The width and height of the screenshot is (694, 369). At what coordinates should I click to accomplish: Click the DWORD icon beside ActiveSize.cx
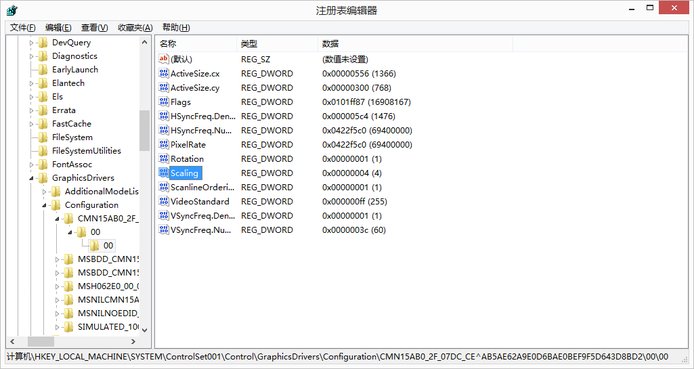point(164,73)
